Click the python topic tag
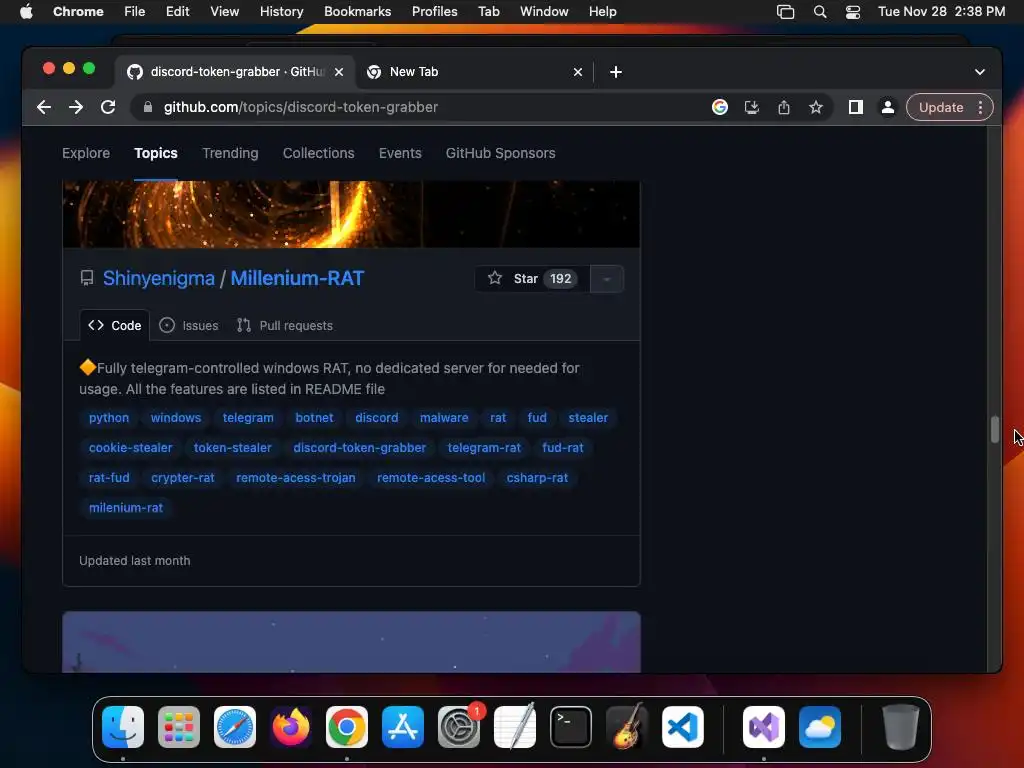This screenshot has height=768, width=1024. (x=109, y=418)
